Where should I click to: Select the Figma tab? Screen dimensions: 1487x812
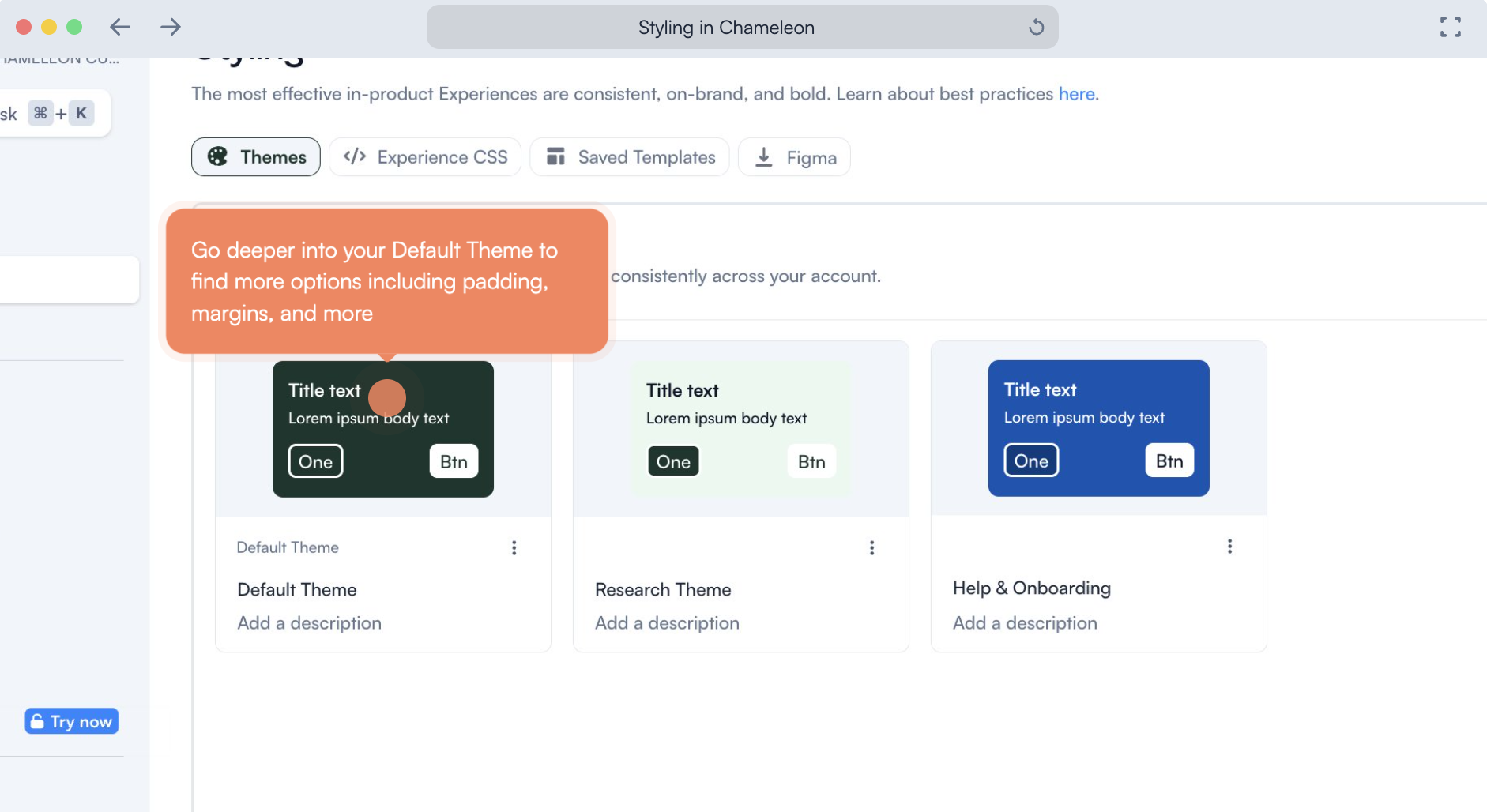pyautogui.click(x=794, y=156)
